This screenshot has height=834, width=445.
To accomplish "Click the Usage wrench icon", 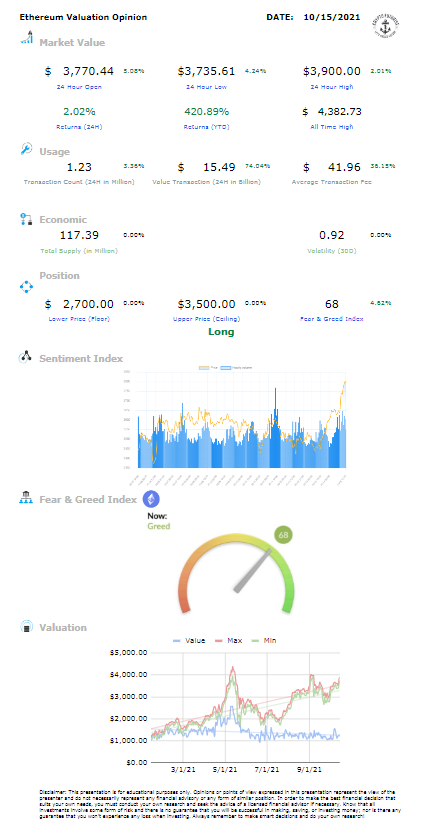I will pyautogui.click(x=27, y=149).
